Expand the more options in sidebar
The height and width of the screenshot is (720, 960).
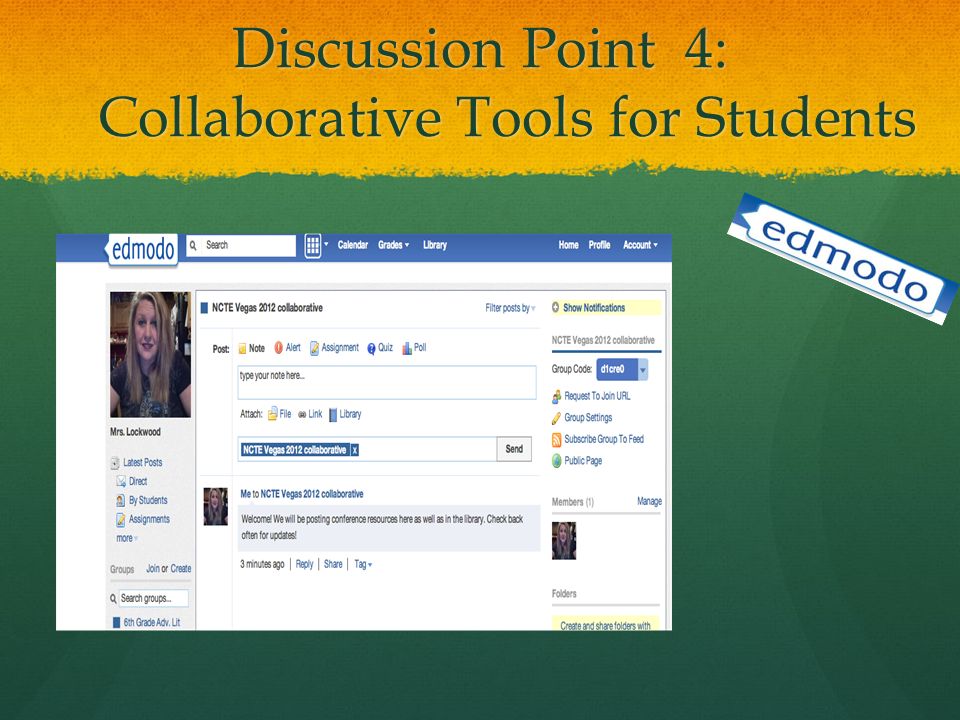click(x=127, y=538)
